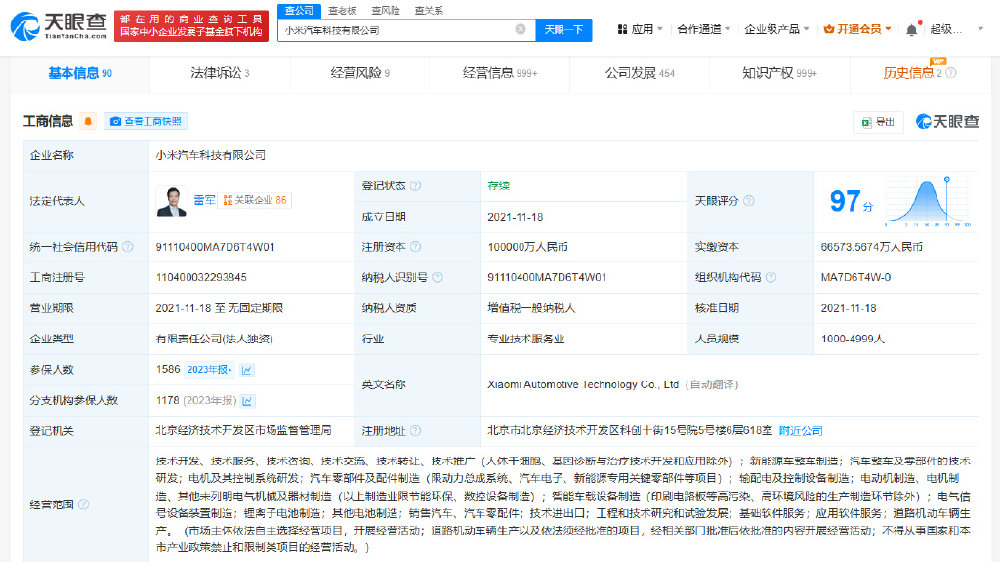Click the 天眼一下 search button
The width and height of the screenshot is (1000, 562).
pos(564,29)
